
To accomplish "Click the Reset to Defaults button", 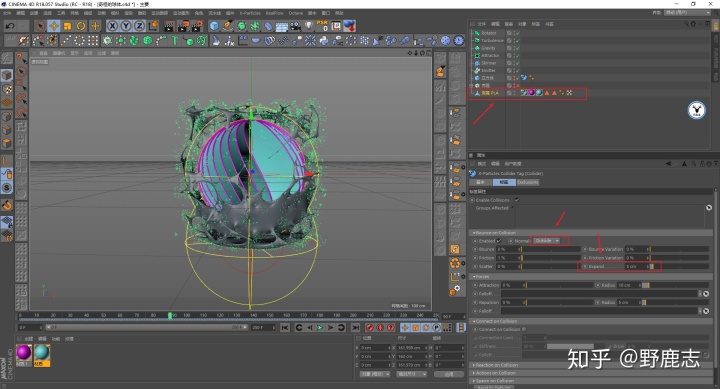I will tap(493, 387).
